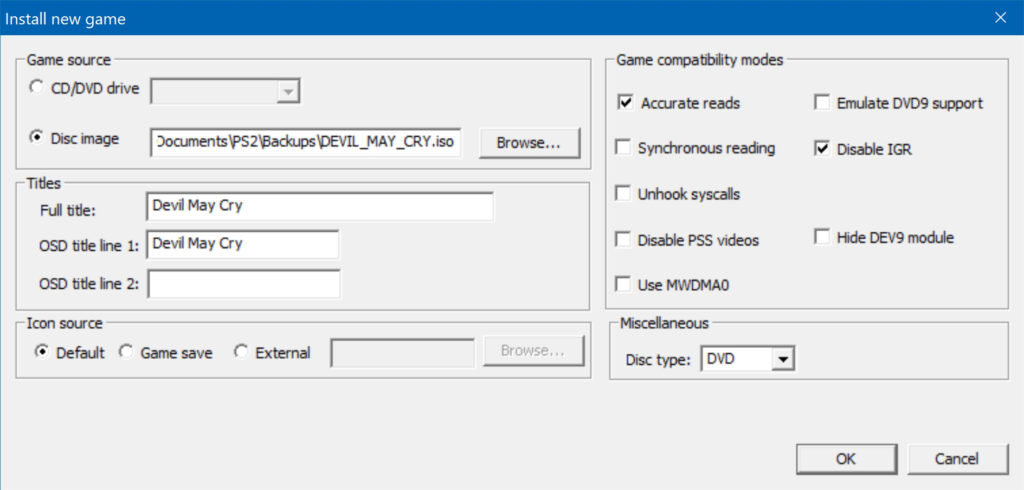
Task: Click Browse next to Disc image
Action: point(529,143)
